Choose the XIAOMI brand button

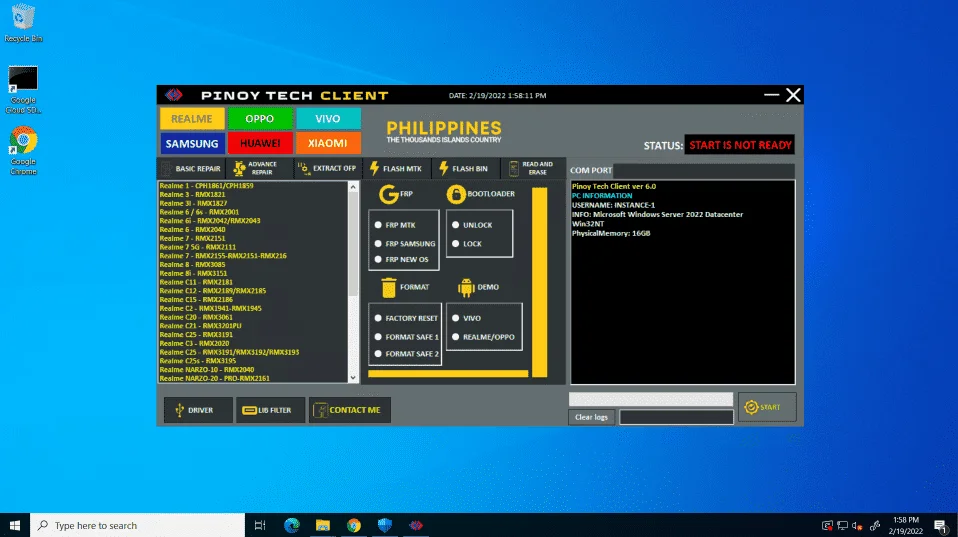point(328,144)
